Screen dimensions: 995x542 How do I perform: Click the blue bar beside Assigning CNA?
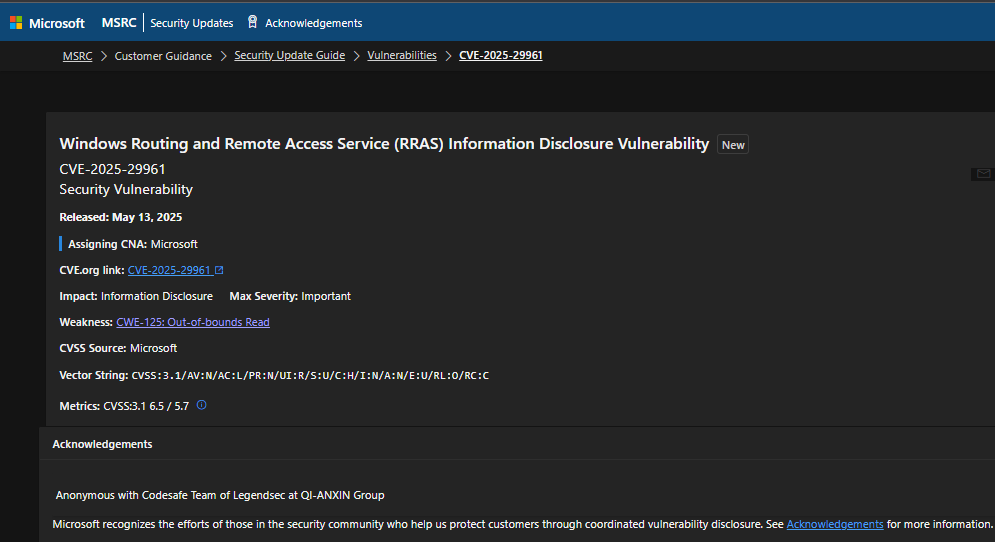(61, 244)
